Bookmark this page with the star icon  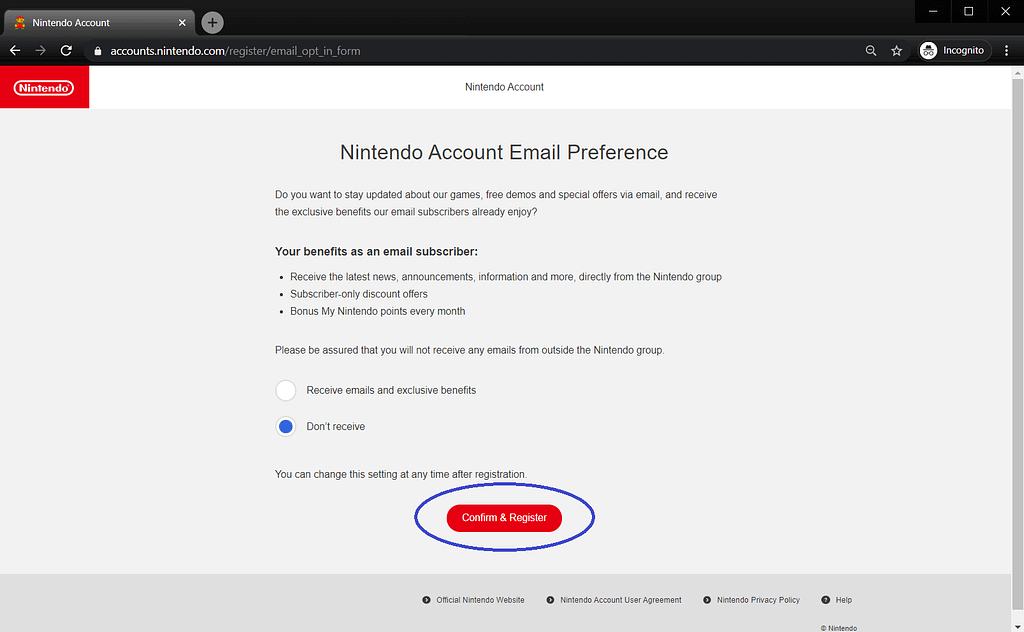tap(897, 50)
